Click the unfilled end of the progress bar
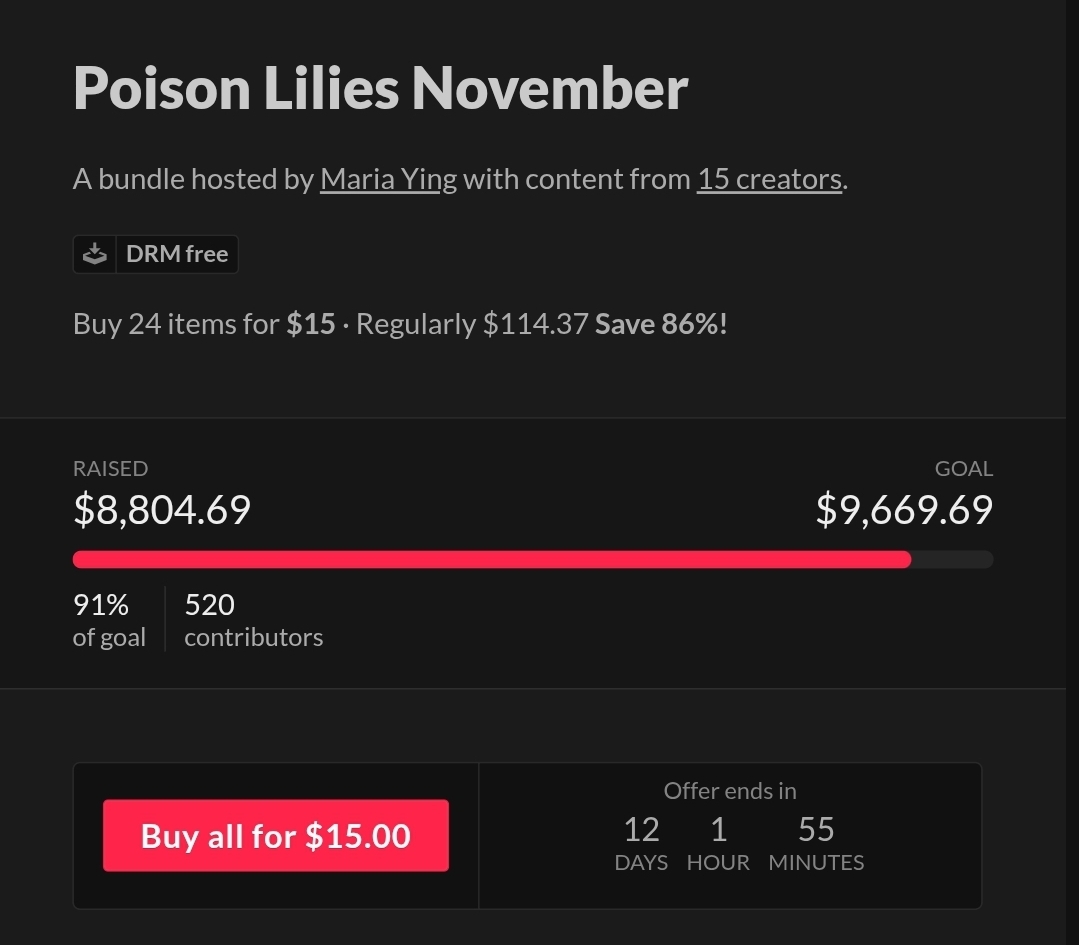Image resolution: width=1079 pixels, height=945 pixels. coord(952,559)
